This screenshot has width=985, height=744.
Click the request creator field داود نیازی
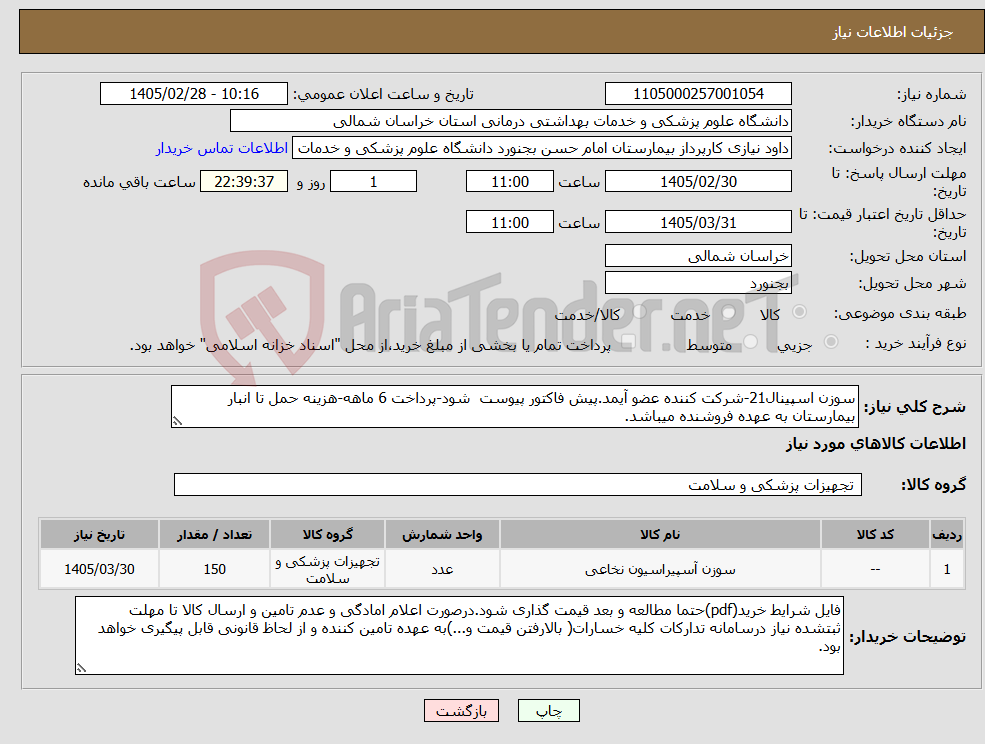click(541, 148)
